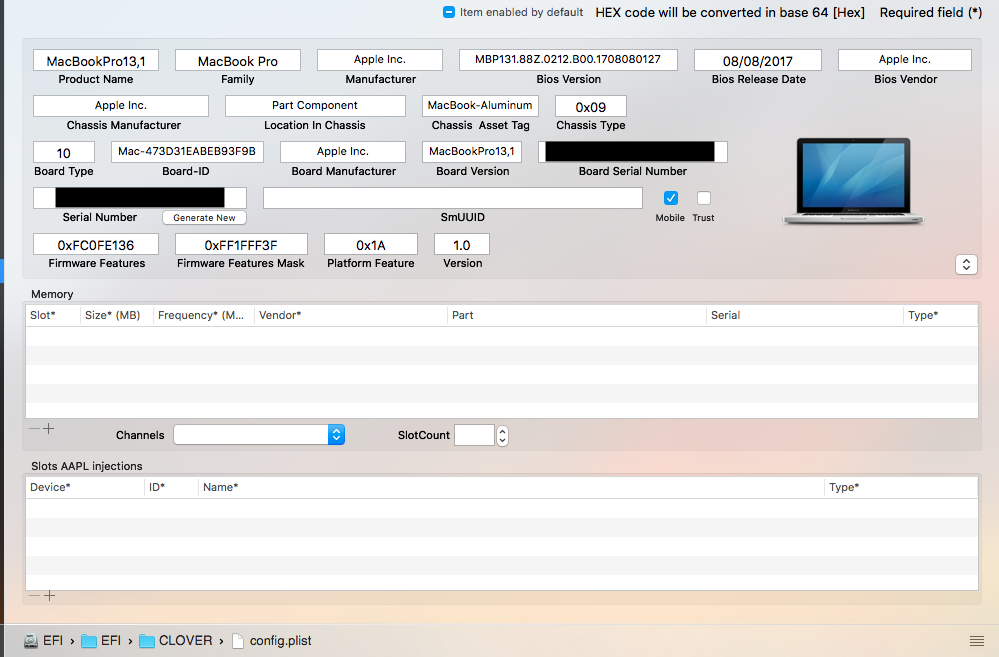Click the SmUUID input field
The width and height of the screenshot is (999, 657).
point(452,198)
